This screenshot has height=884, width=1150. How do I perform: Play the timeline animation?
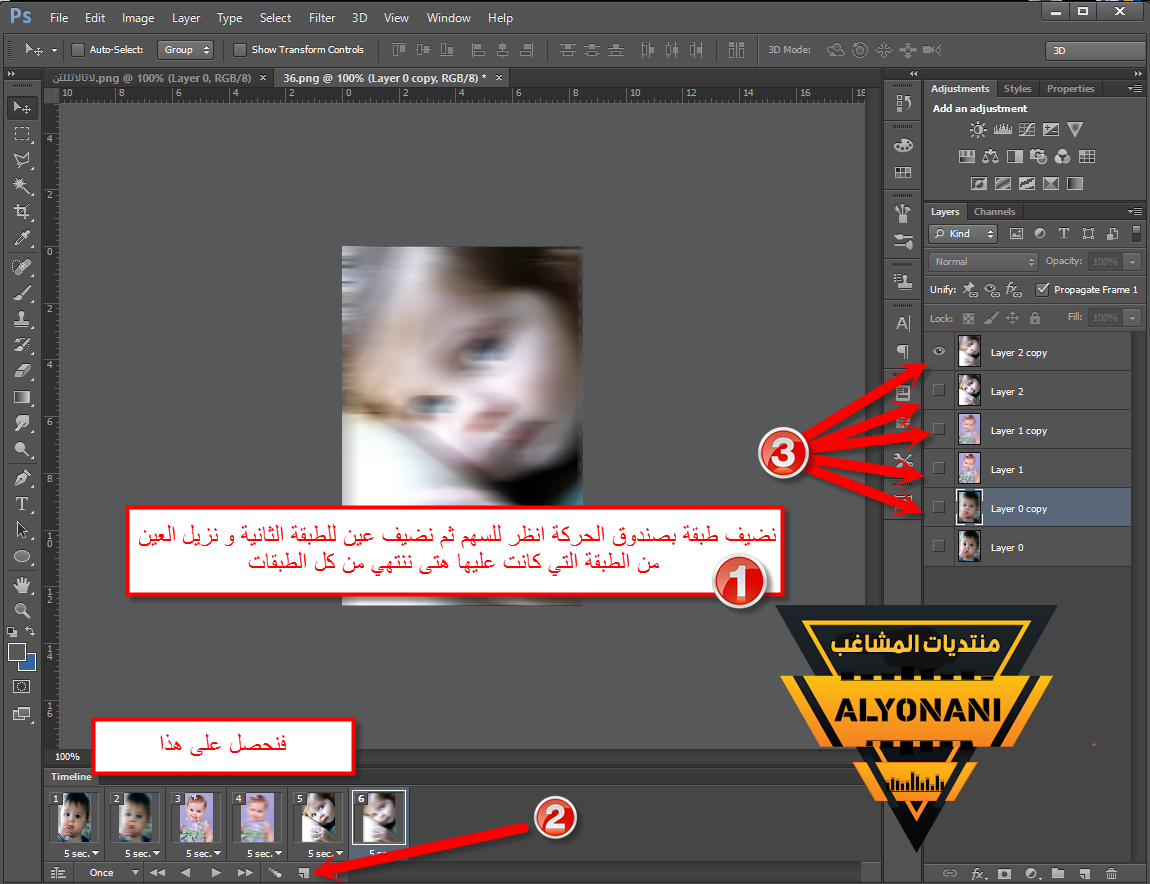pyautogui.click(x=216, y=873)
